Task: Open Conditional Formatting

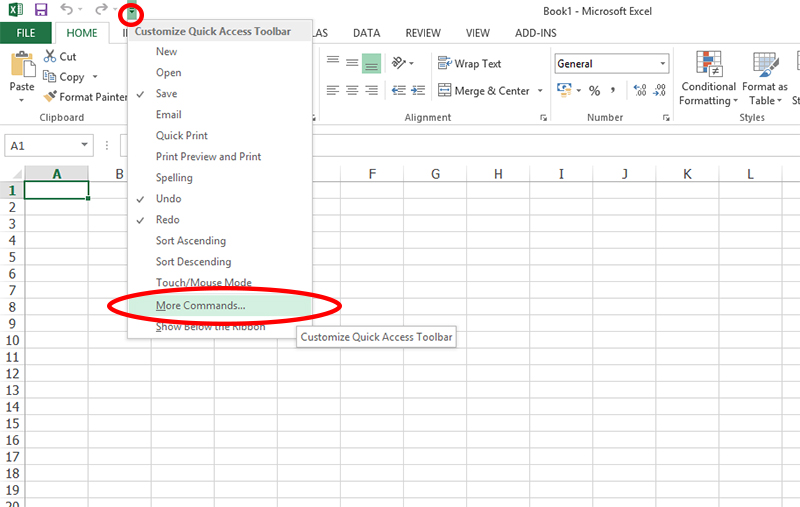Action: tap(708, 78)
